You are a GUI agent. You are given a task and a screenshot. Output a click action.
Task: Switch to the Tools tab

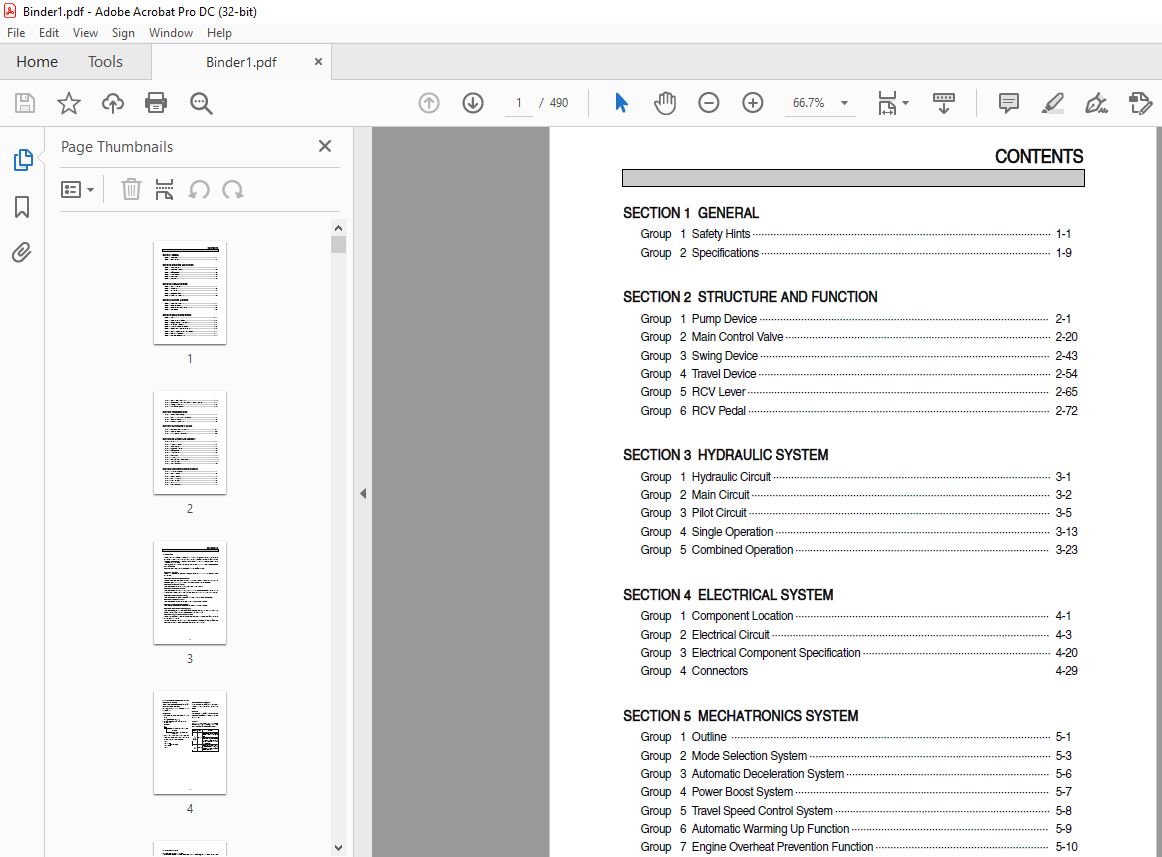pyautogui.click(x=105, y=62)
